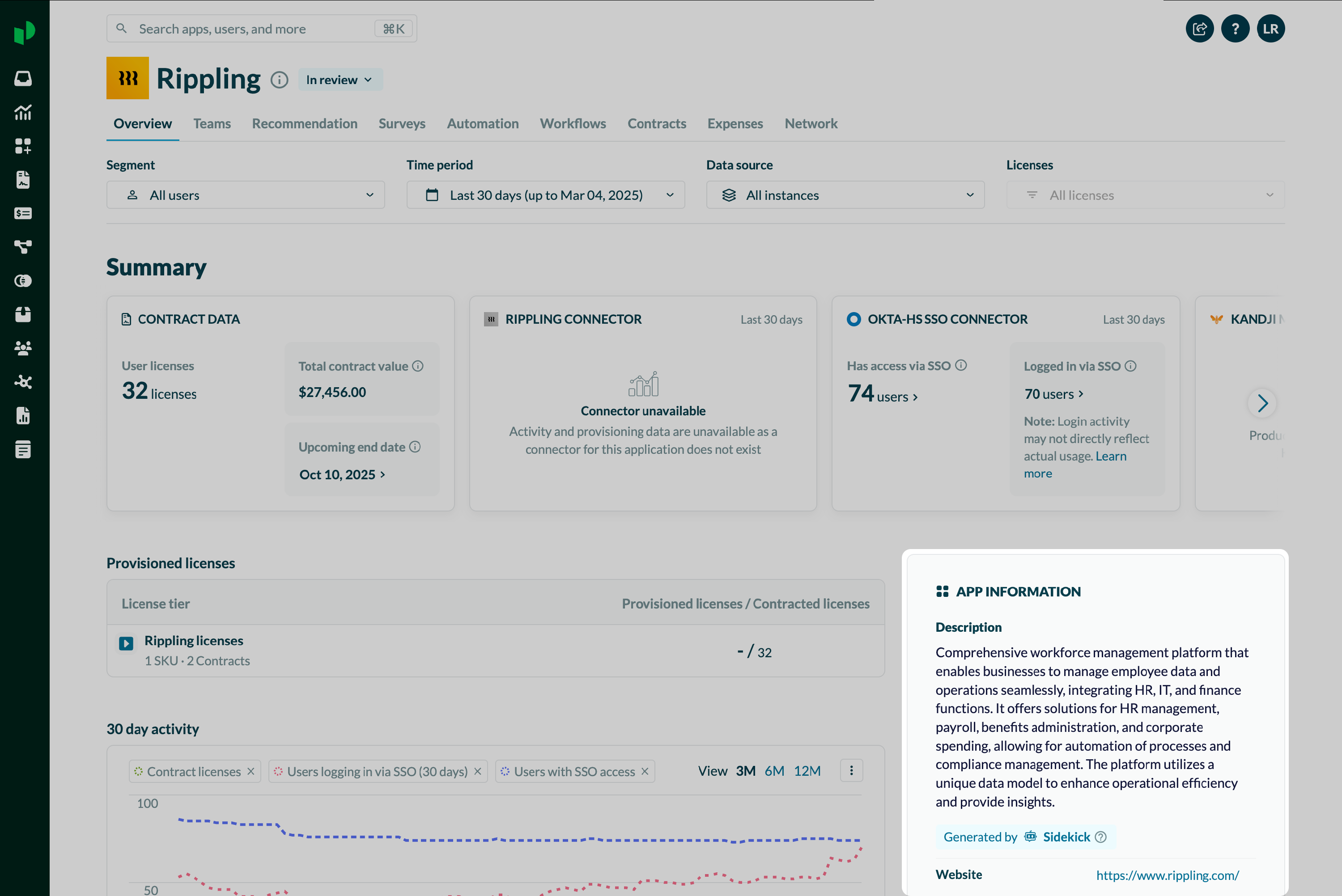Open the Segment All users dropdown

tap(245, 195)
